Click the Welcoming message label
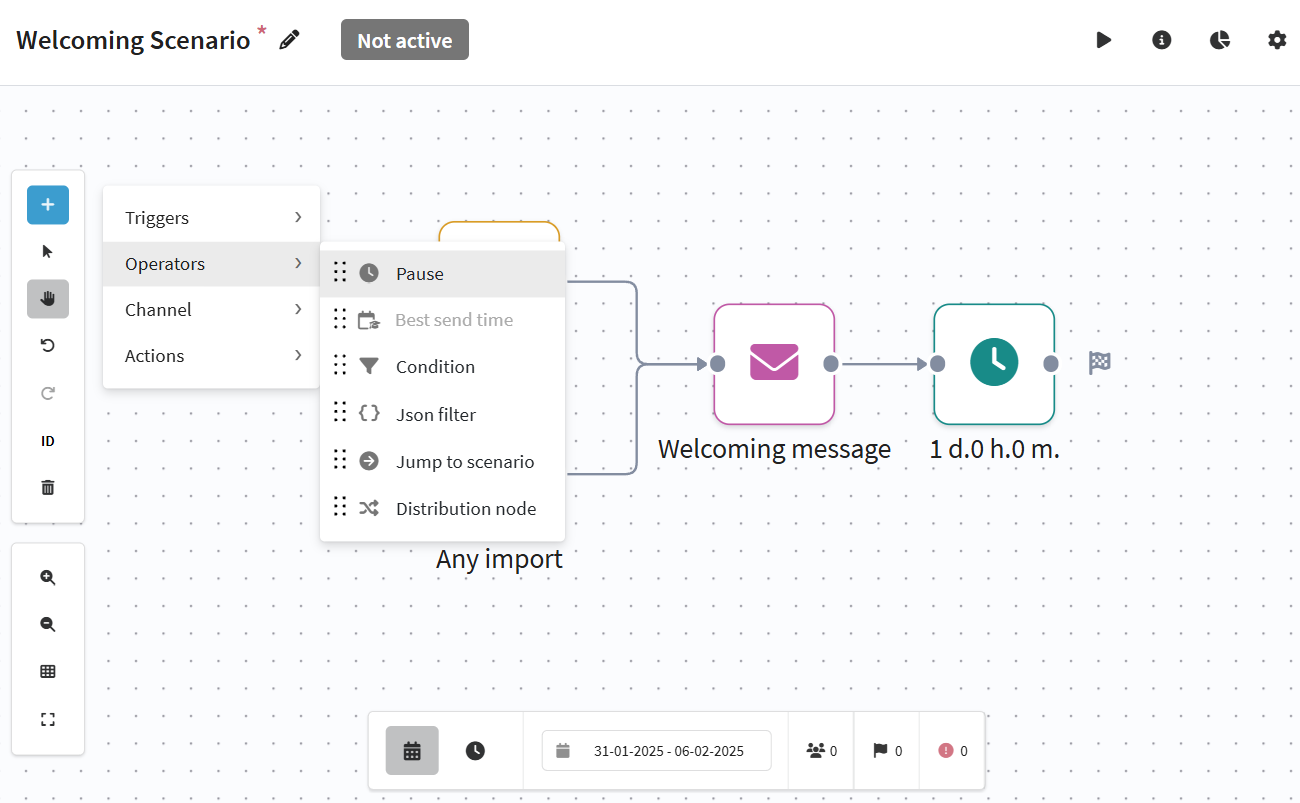Viewport: 1300px width, 803px height. [x=774, y=449]
